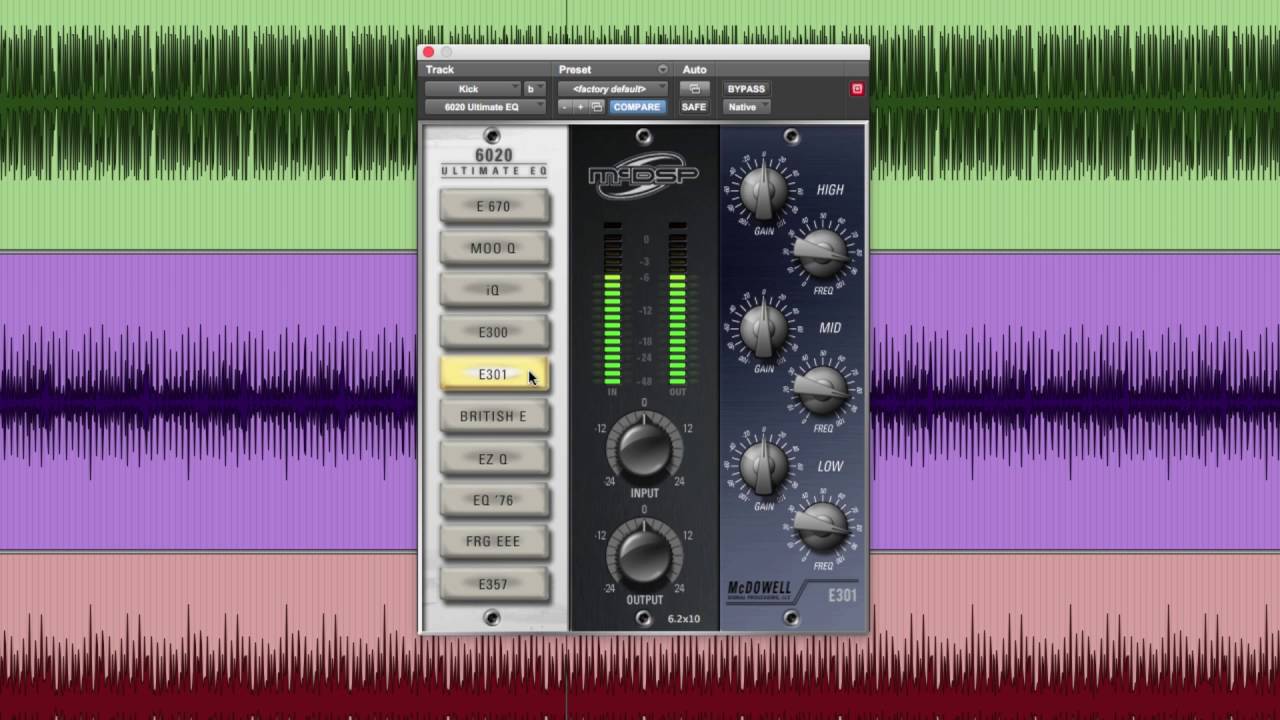Toggle the BYPASS button
Screen dimensions: 1280x720
(x=746, y=89)
